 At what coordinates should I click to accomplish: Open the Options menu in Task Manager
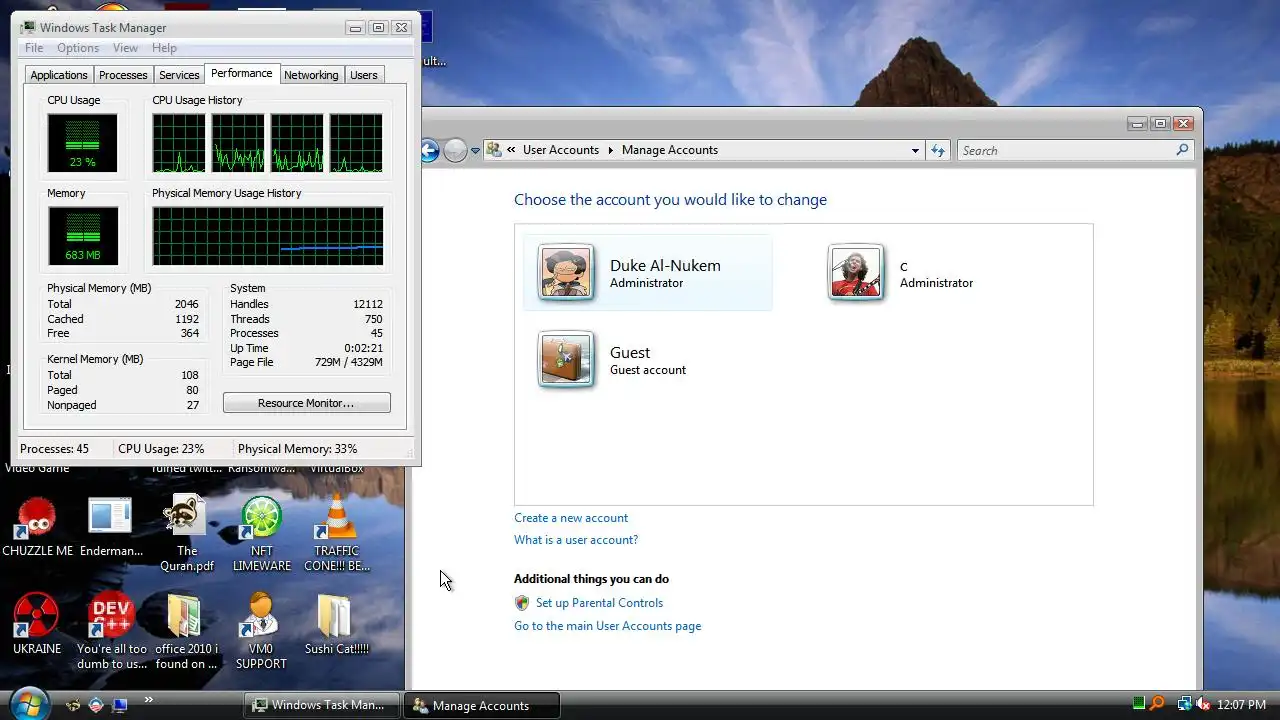click(78, 48)
